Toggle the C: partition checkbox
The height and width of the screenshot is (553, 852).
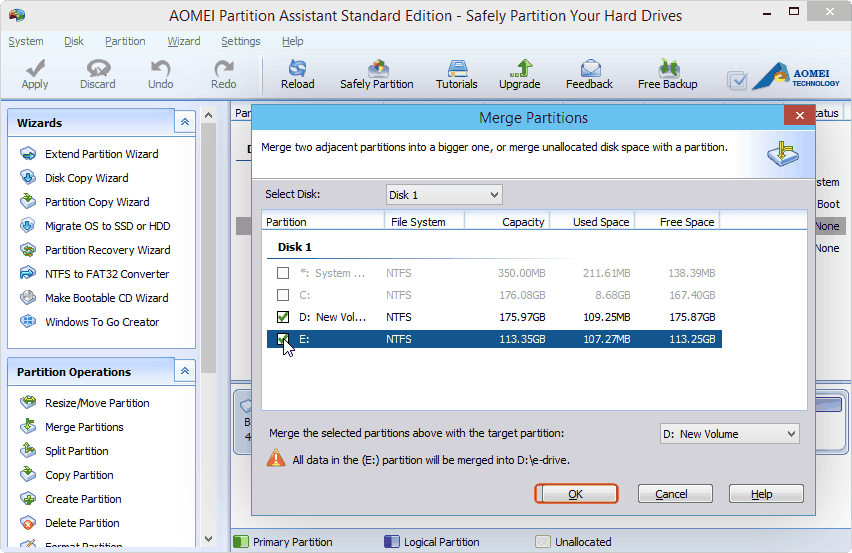point(283,295)
